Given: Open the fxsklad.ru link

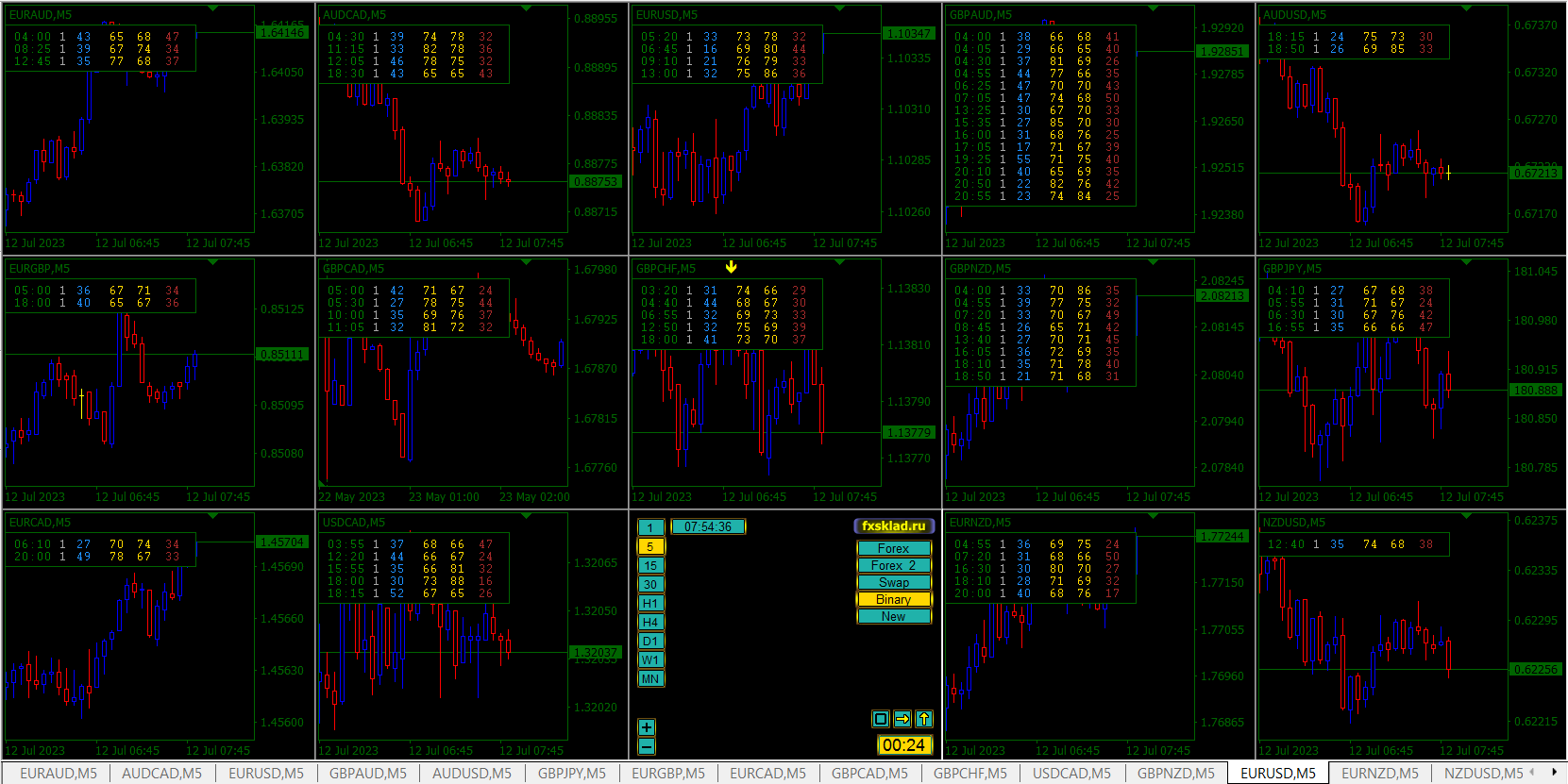Looking at the screenshot, I should tap(893, 526).
